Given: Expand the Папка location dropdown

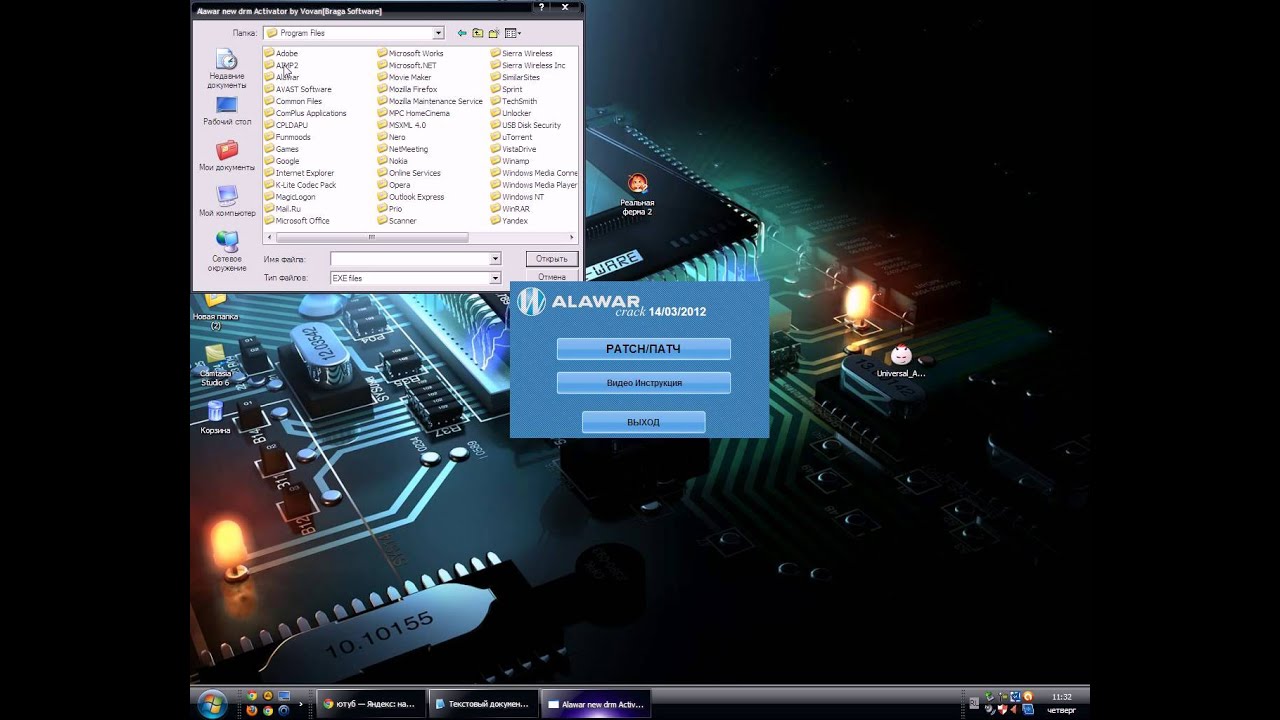Looking at the screenshot, I should [438, 33].
